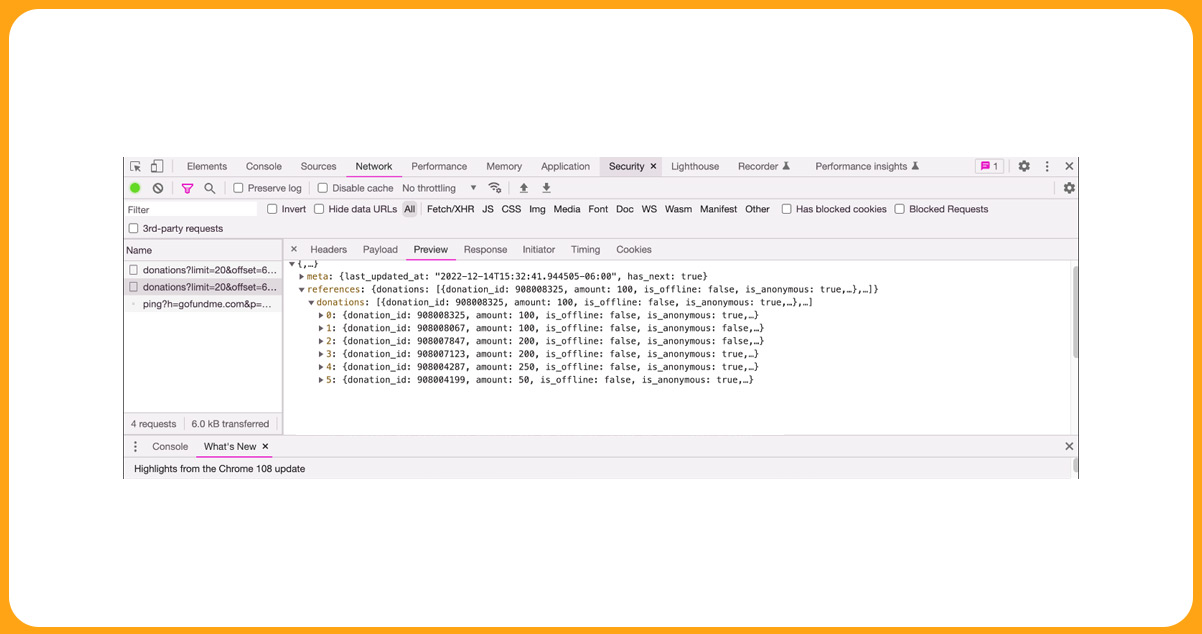Clear the network log with the block icon
Image resolution: width=1202 pixels, height=634 pixels.
point(157,188)
